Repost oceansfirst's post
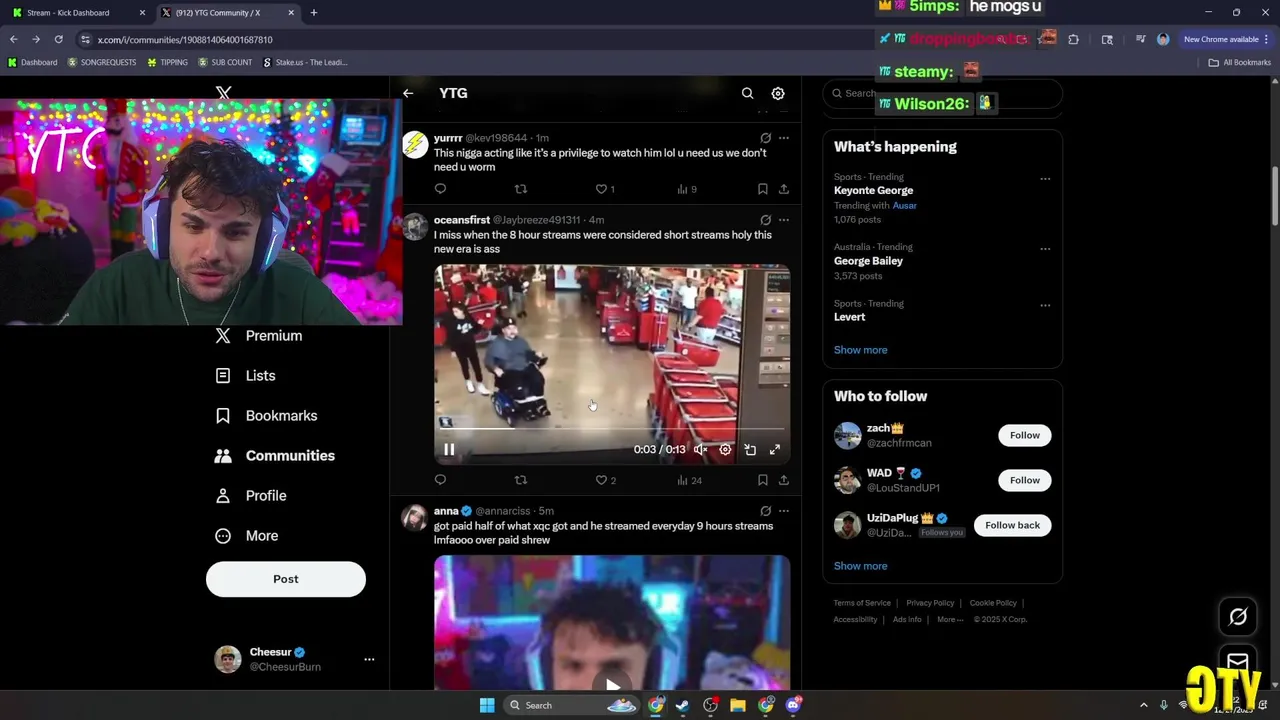The image size is (1280, 720). point(520,480)
